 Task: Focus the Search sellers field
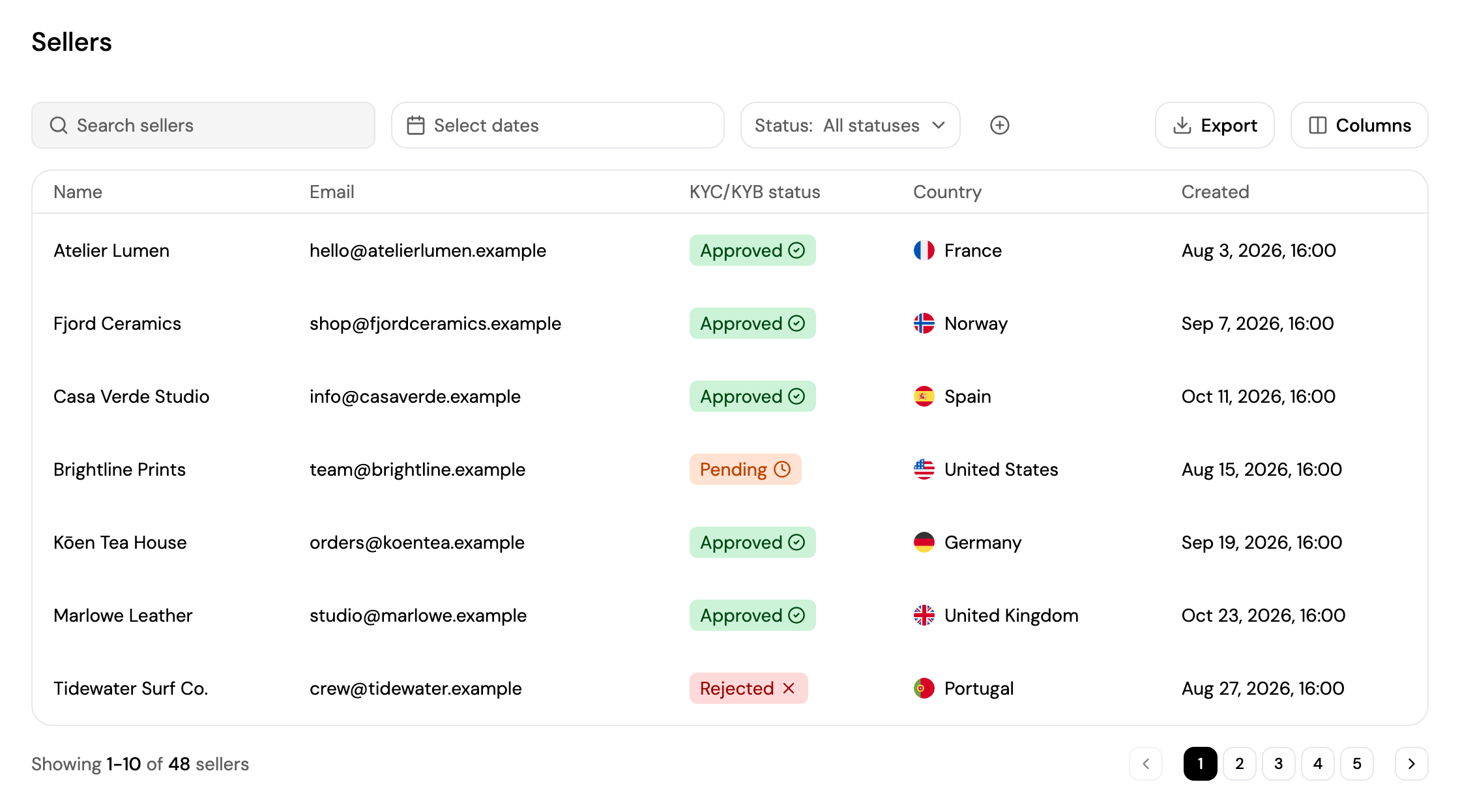pyautogui.click(x=203, y=125)
